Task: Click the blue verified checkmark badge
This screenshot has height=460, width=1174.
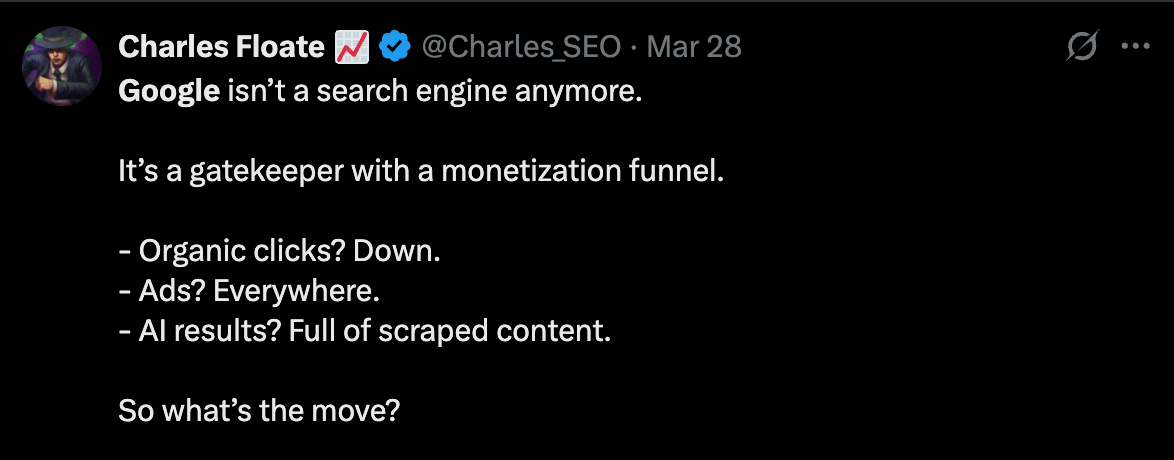Action: pos(394,46)
